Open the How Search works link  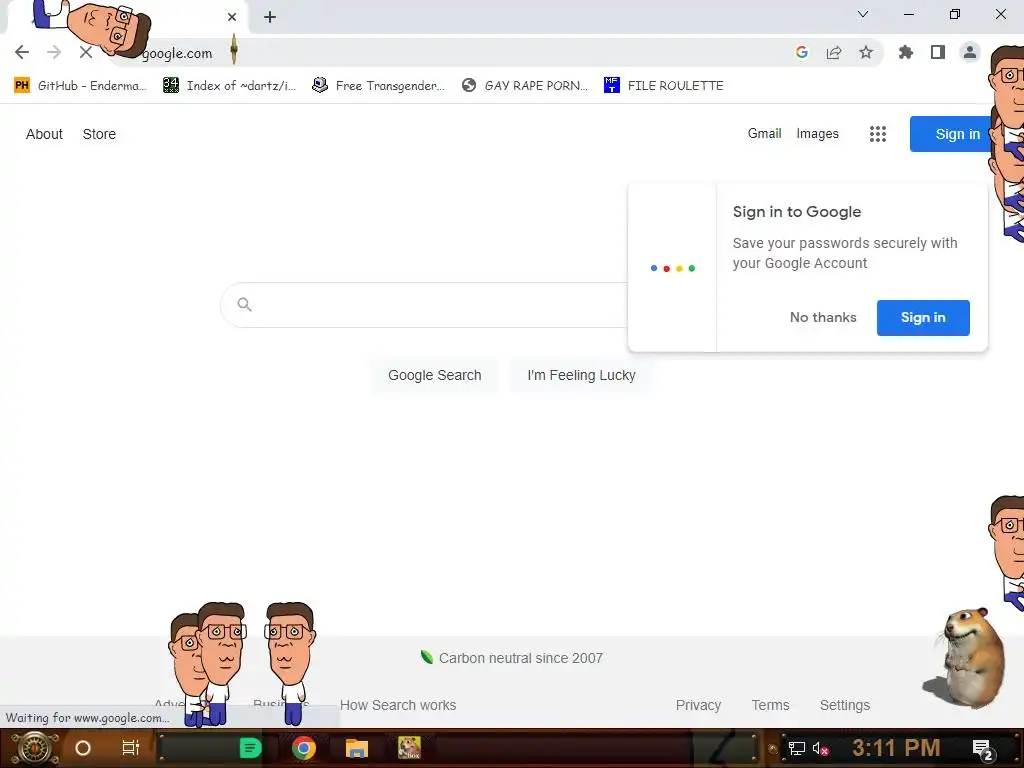[x=398, y=705]
